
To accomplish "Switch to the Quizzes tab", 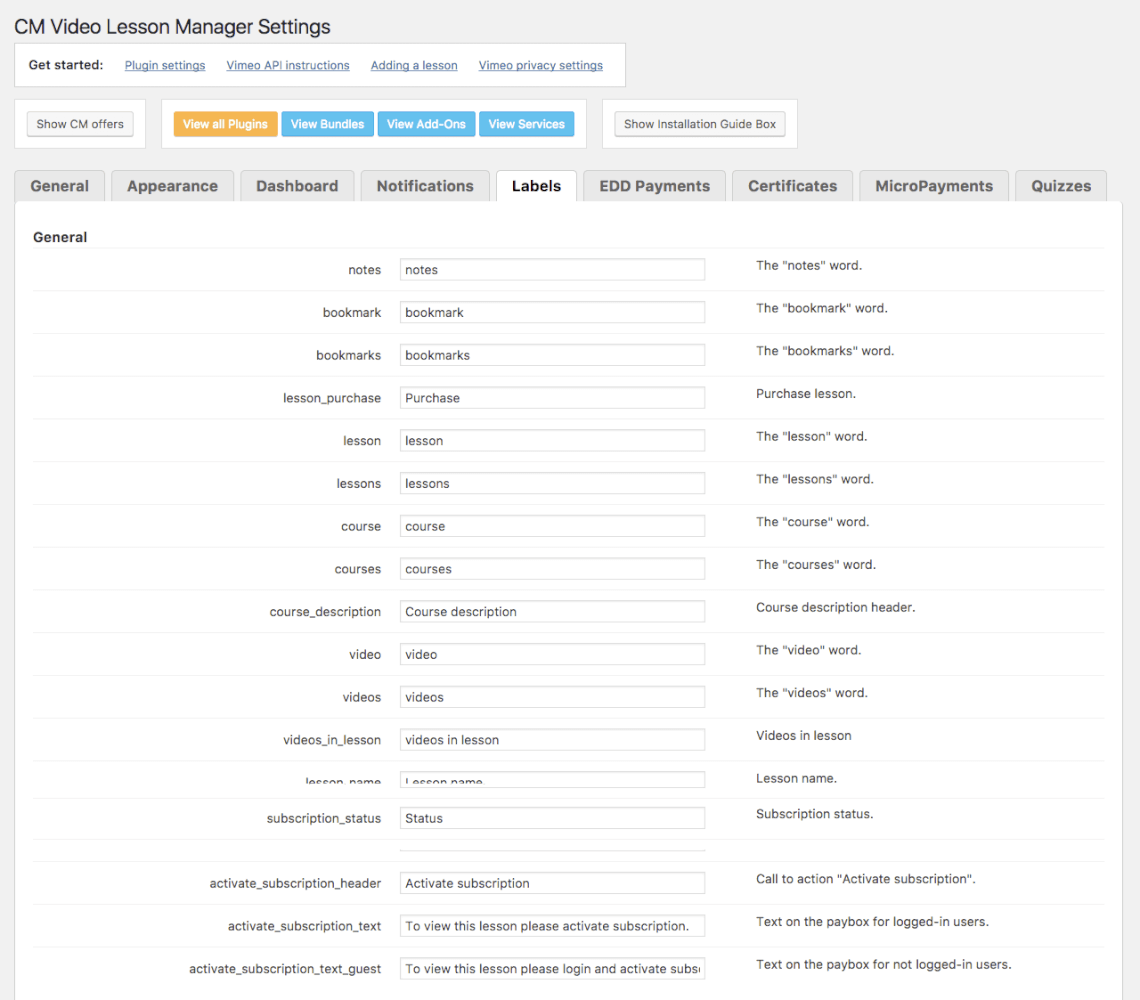I will coord(1061,186).
